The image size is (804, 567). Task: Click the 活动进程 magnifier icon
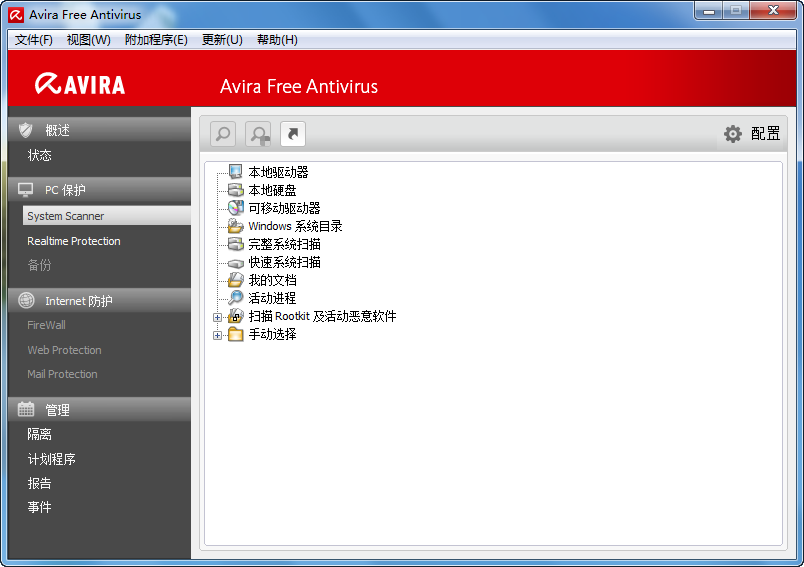[x=235, y=298]
